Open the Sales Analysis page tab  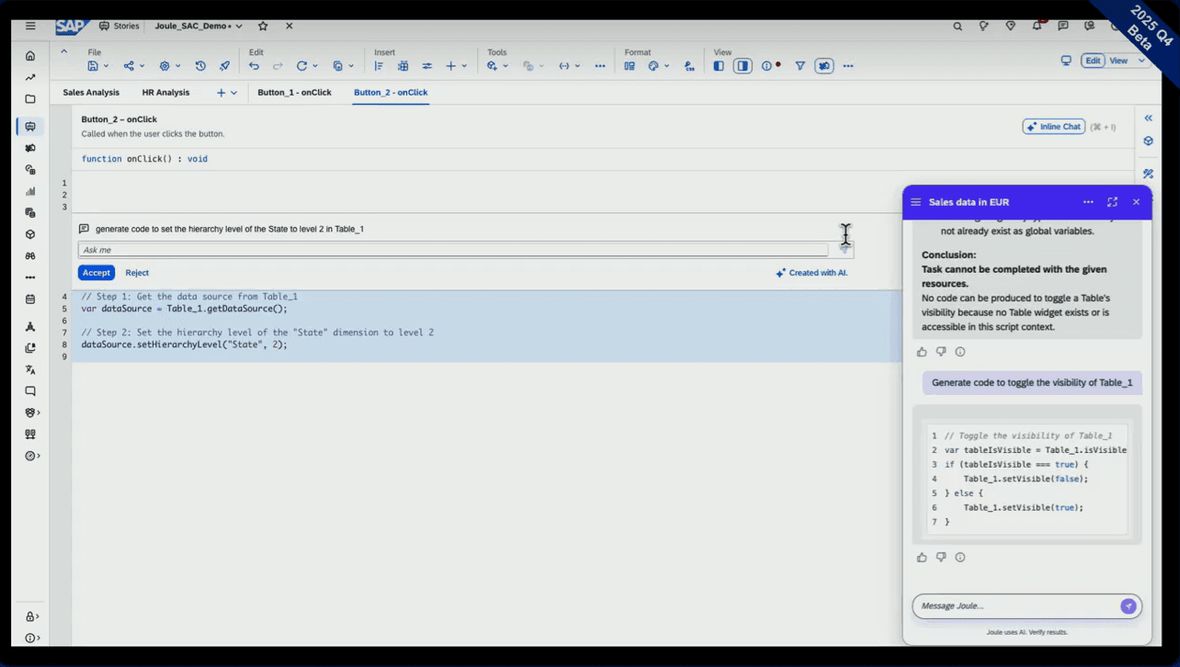pyautogui.click(x=91, y=93)
